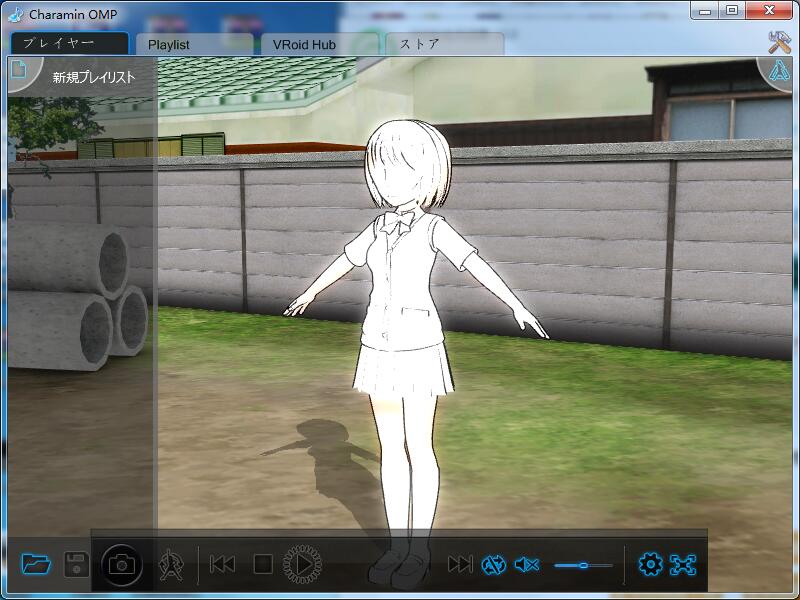Skip to the previous track
Screen dimensions: 800x600
coord(222,565)
